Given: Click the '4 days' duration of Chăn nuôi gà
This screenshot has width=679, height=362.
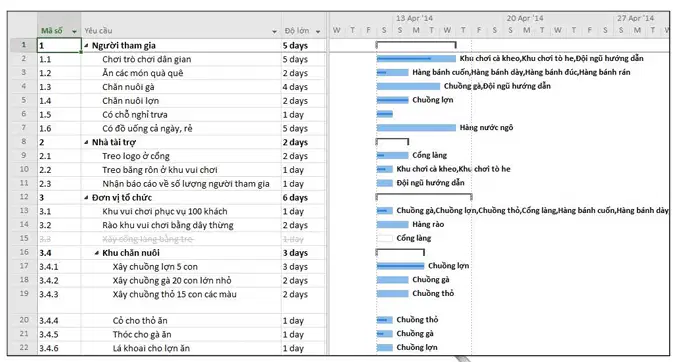Looking at the screenshot, I should [x=295, y=87].
